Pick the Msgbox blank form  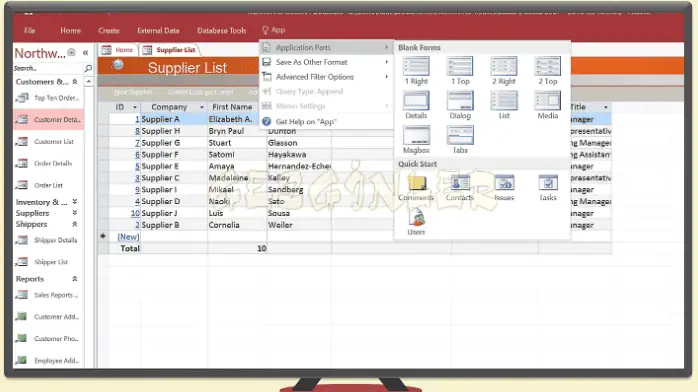click(x=416, y=140)
